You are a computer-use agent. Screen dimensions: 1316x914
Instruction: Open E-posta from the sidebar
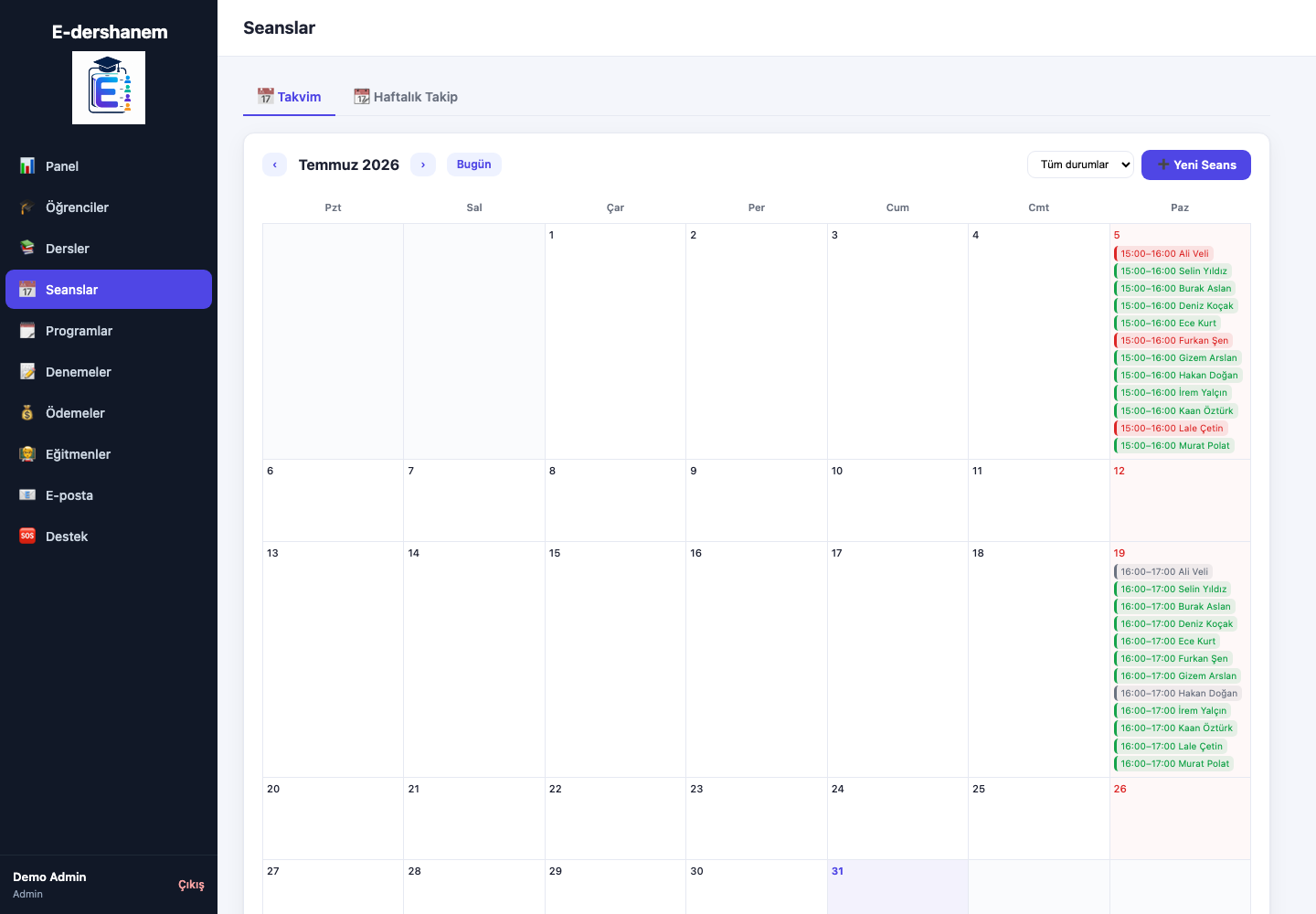(x=109, y=495)
